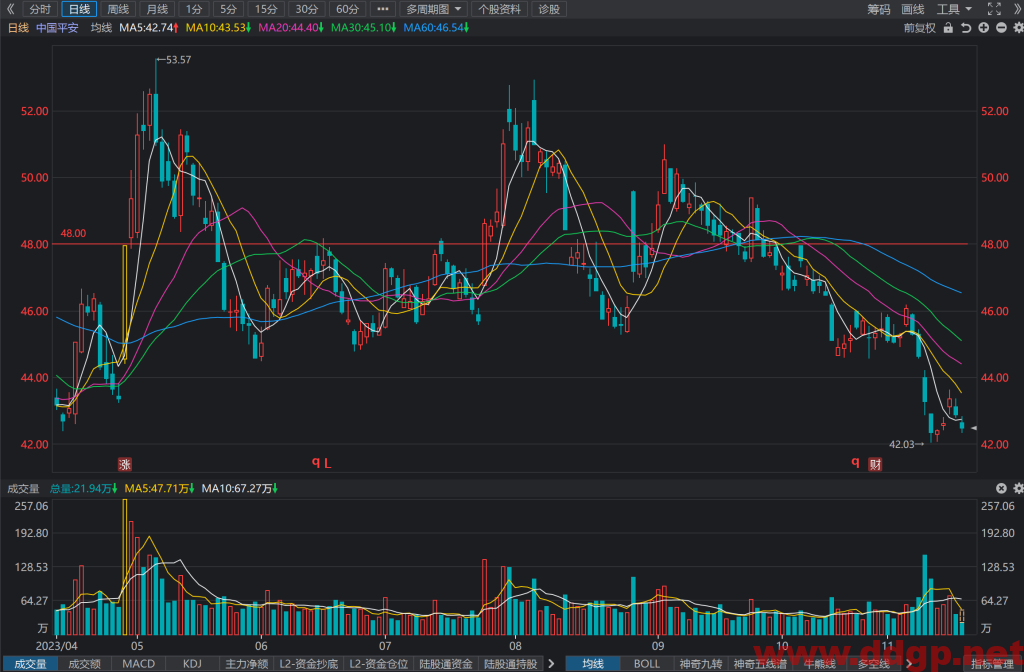Viewport: 1024px width, 672px height.
Task: Toggle fullscreen chart view icon
Action: (994, 9)
